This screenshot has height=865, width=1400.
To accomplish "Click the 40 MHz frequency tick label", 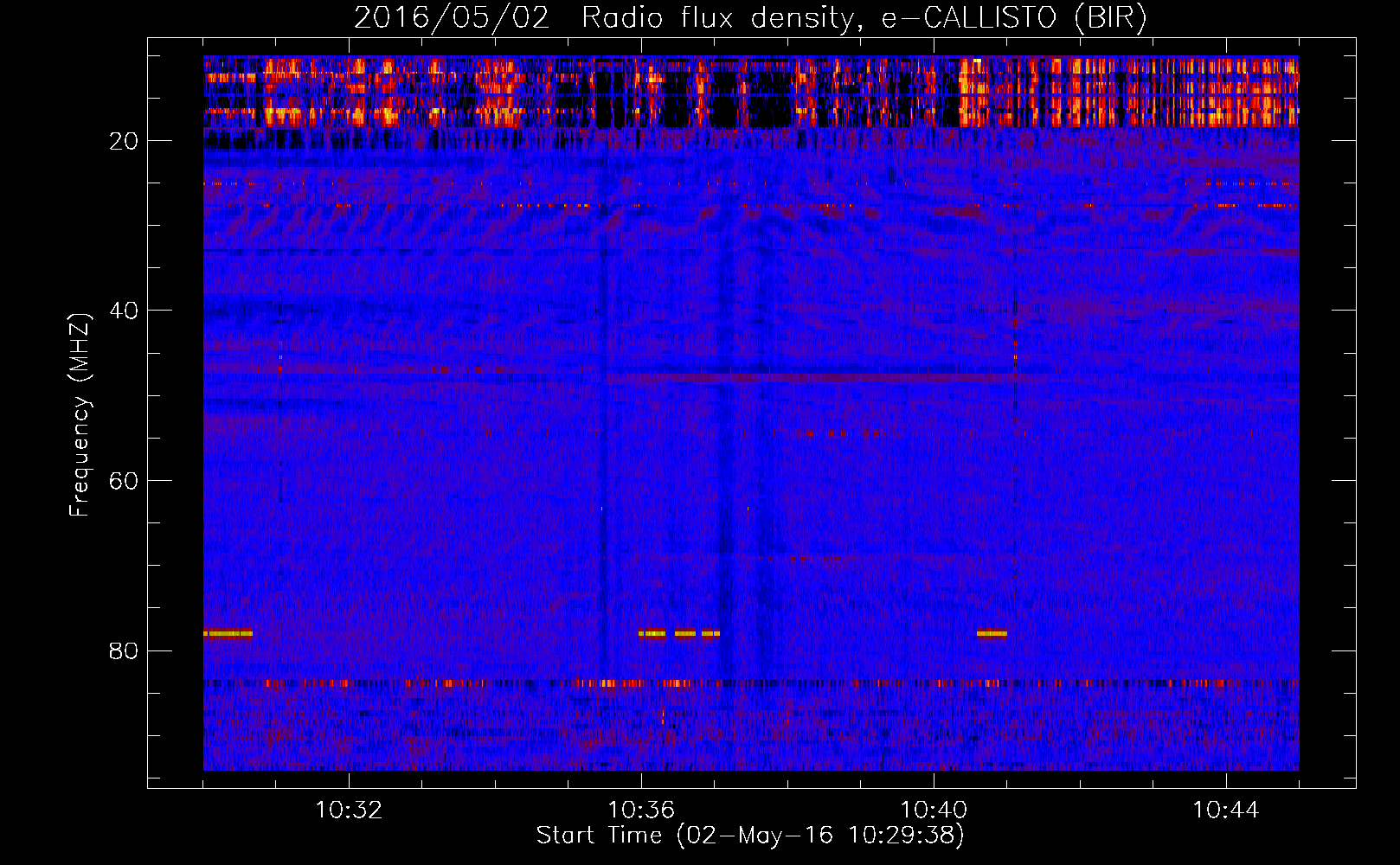I will (x=124, y=311).
